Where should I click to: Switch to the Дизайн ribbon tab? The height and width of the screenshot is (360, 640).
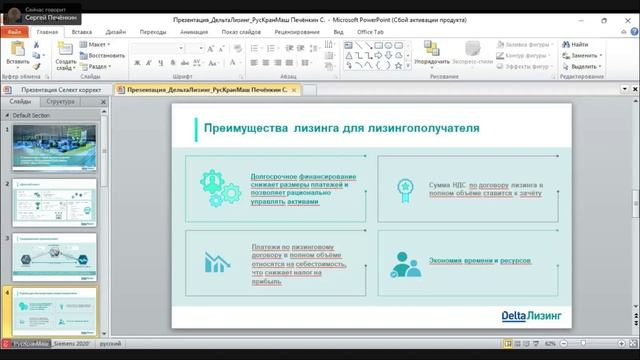click(116, 32)
